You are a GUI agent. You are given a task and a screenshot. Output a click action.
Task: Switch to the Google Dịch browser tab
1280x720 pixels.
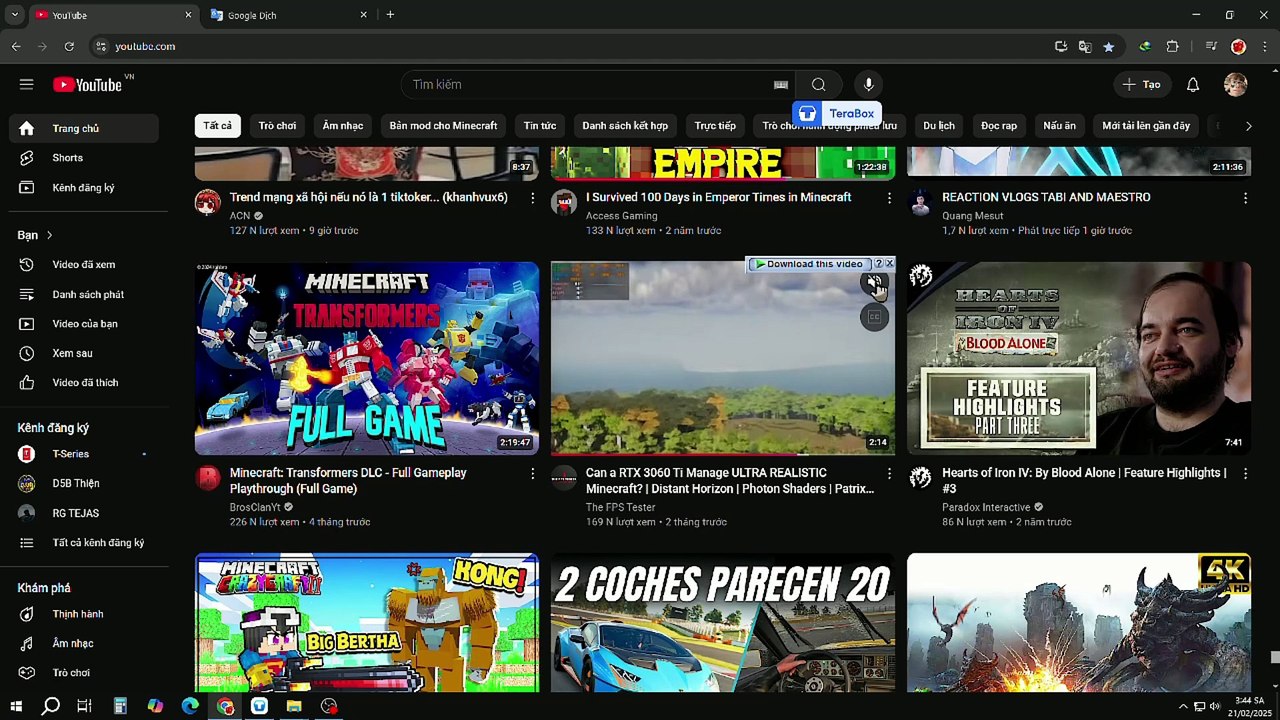pos(286,15)
